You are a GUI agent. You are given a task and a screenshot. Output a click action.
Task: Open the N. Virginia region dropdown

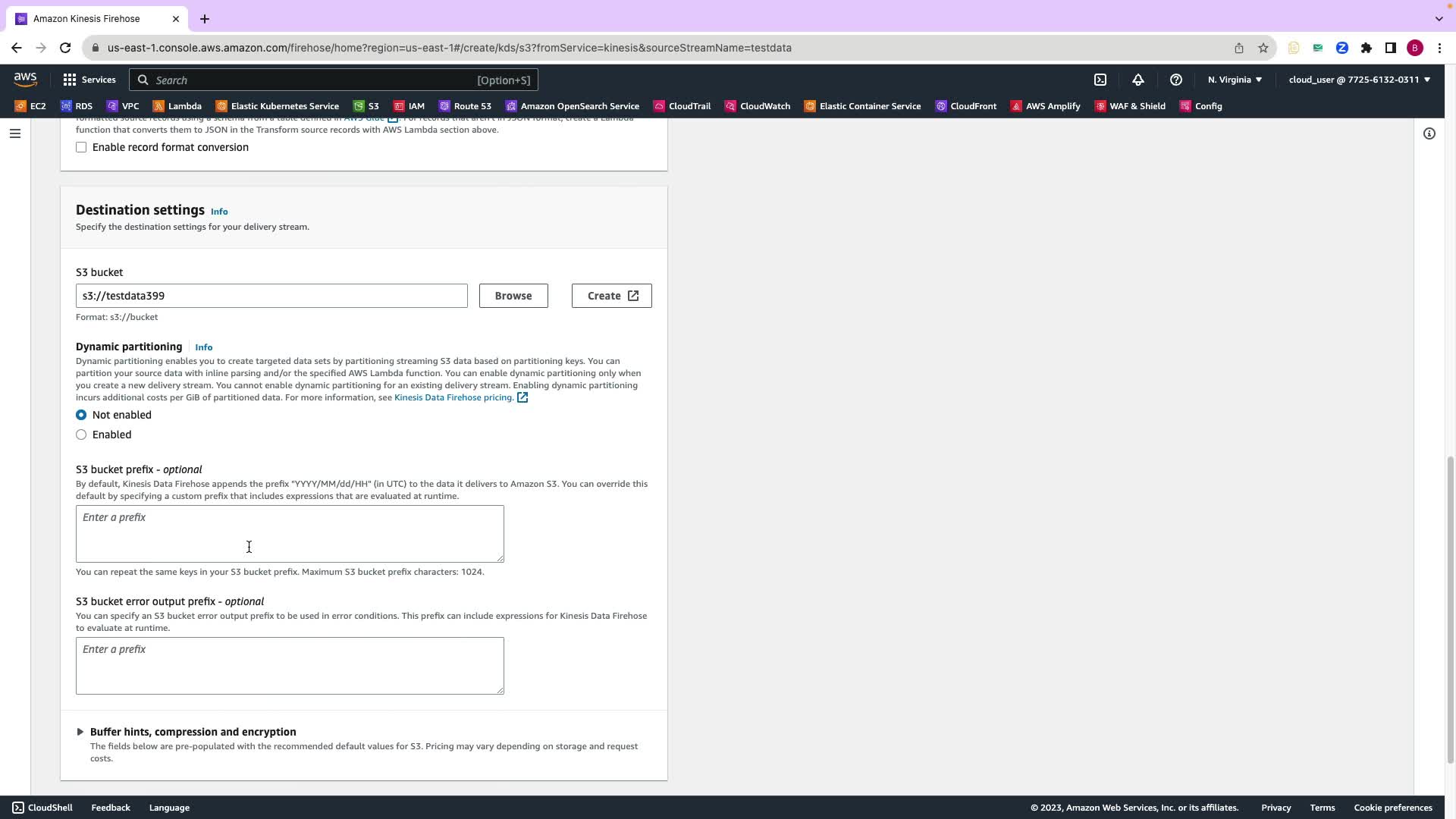[x=1235, y=80]
